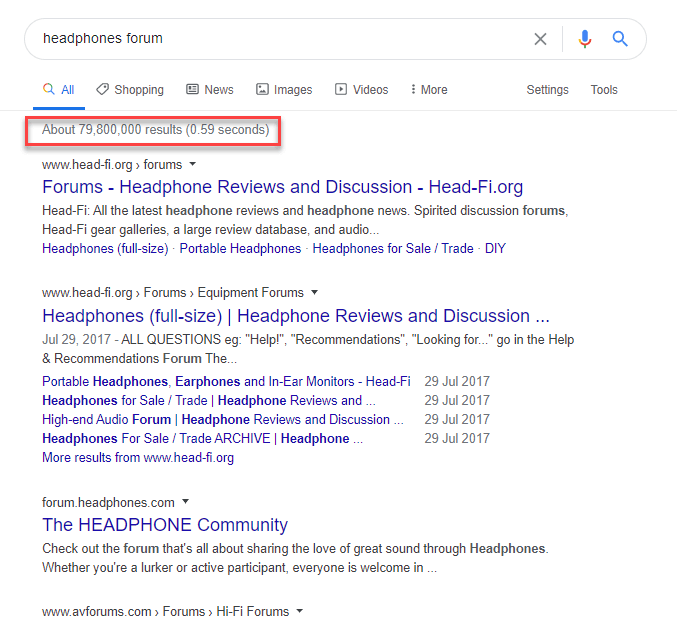The image size is (677, 628).
Task: Open 'Forums - Headphone Reviews and Discussion - Head-Fi.org' result
Action: (283, 187)
